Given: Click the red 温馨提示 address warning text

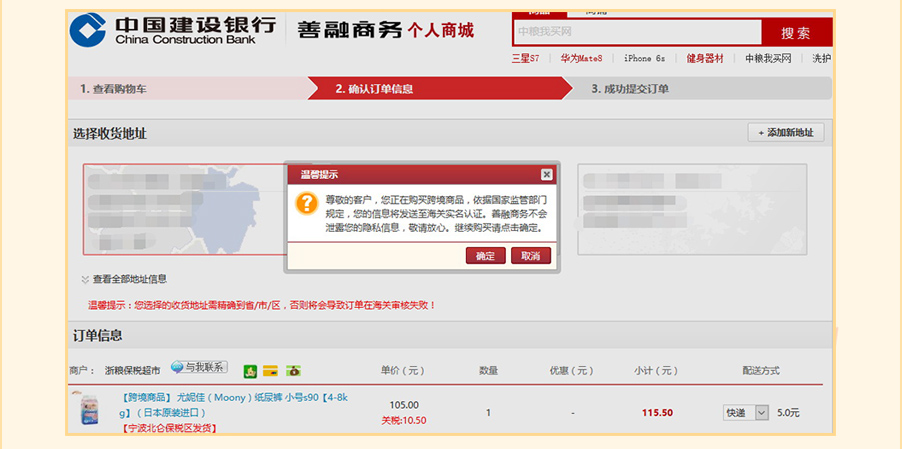Looking at the screenshot, I should click(262, 305).
